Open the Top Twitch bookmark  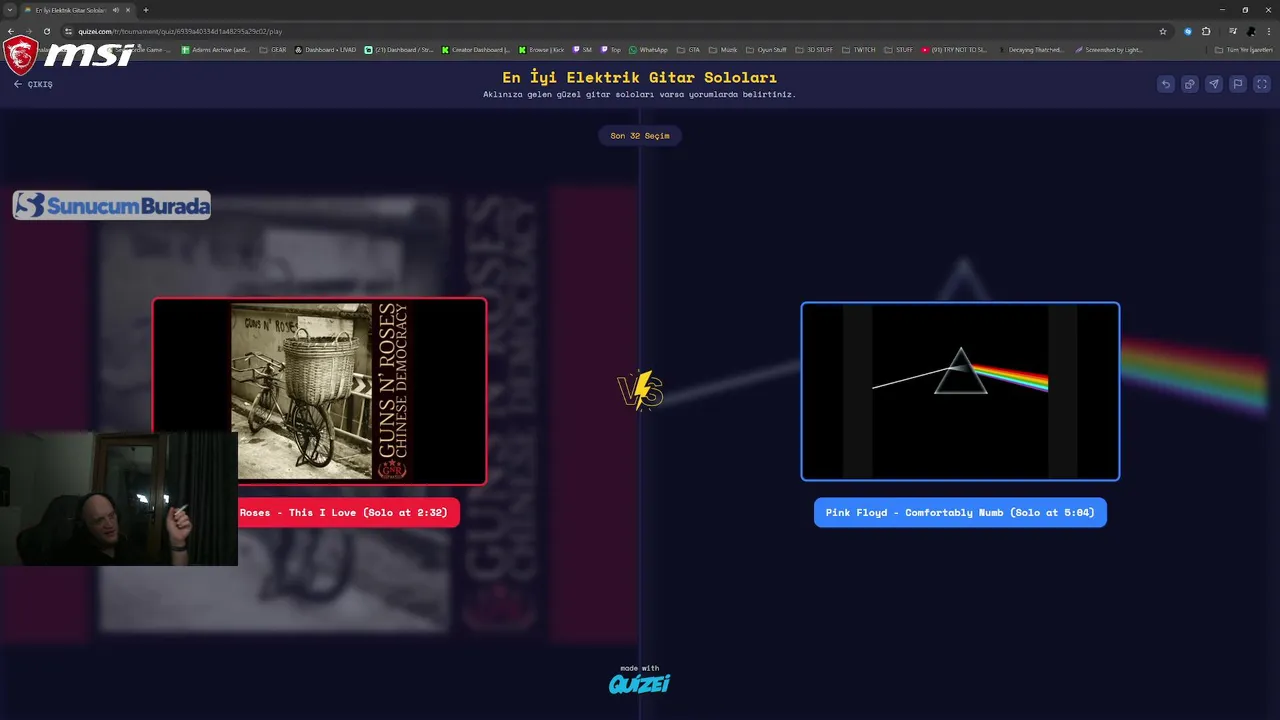click(x=611, y=49)
